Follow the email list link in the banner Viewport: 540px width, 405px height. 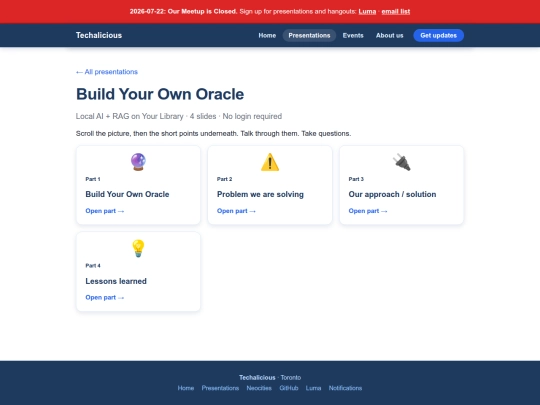(x=396, y=11)
